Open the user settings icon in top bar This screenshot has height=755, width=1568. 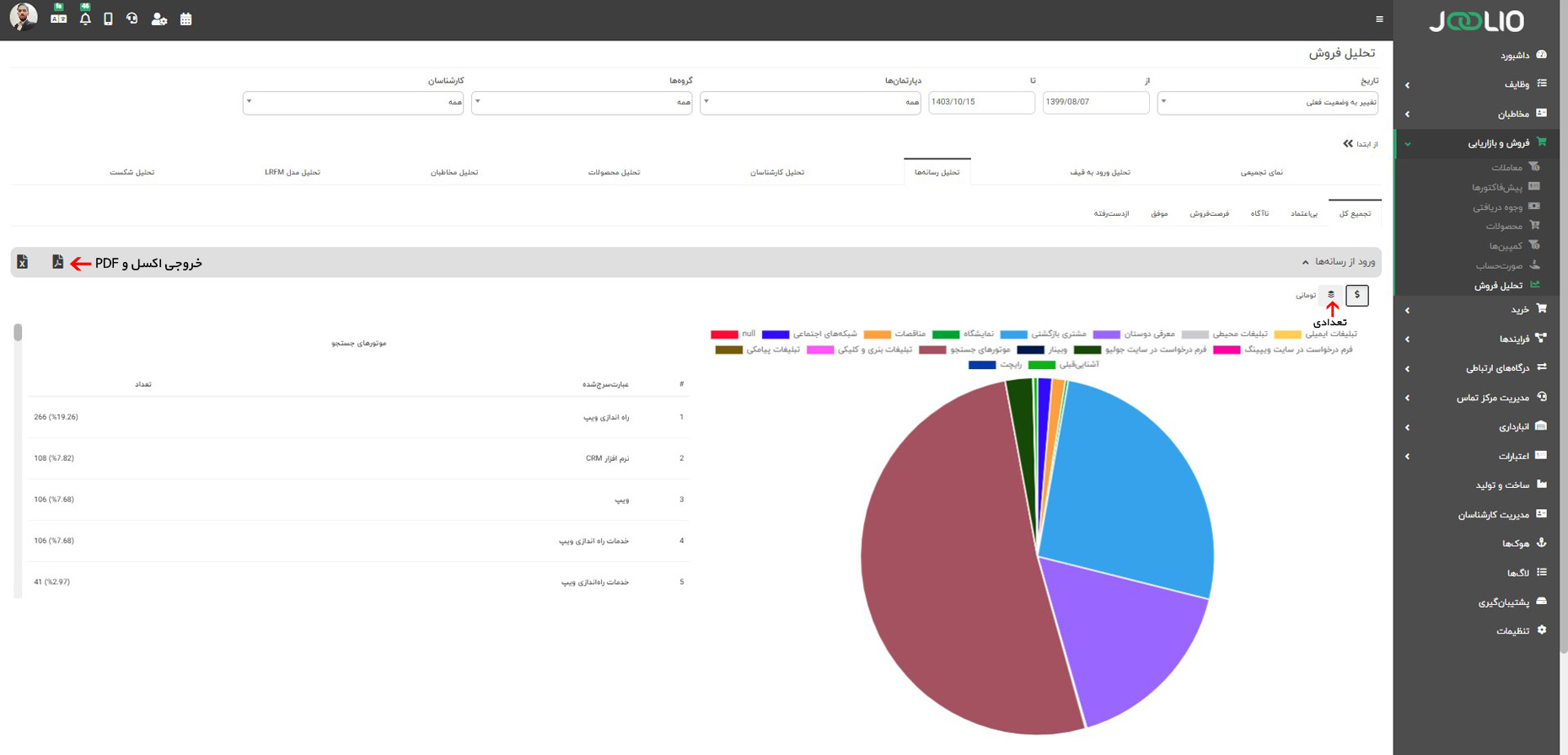(x=158, y=19)
